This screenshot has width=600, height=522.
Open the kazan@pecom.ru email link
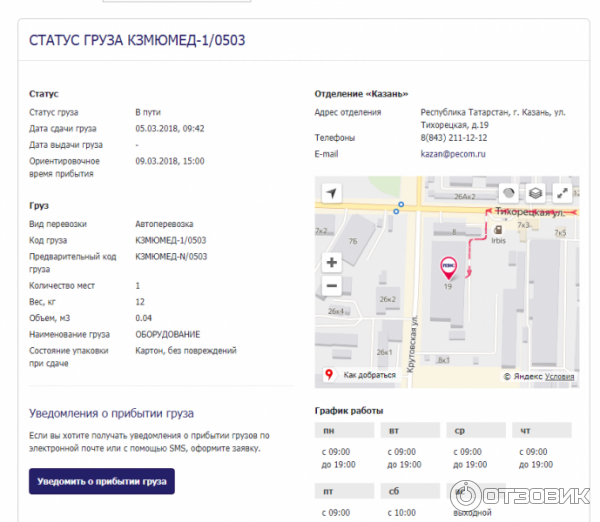coord(453,154)
